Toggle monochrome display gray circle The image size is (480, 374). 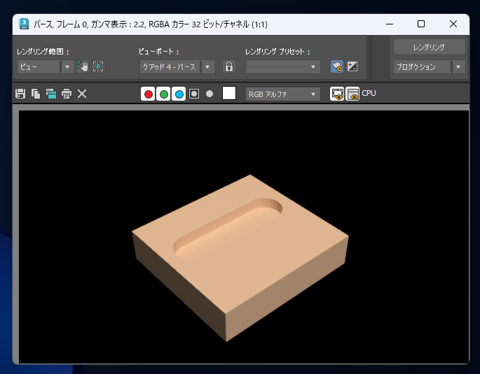[209, 94]
